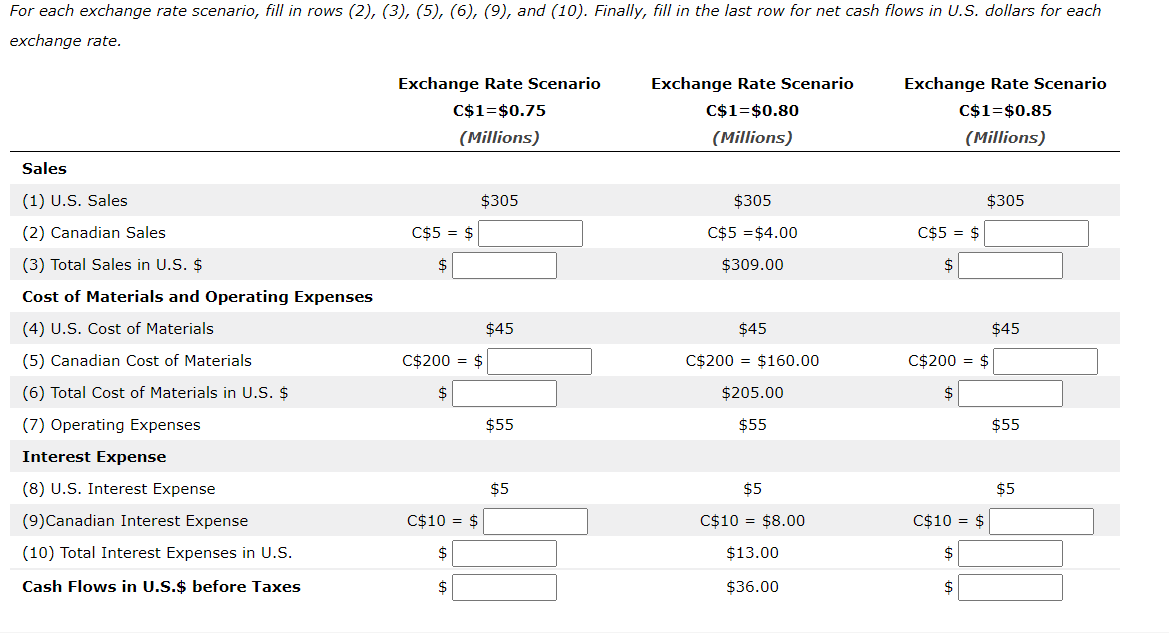Click the Total Cost of Materials field under $0.75
Viewport: 1169px width, 633px height.
(505, 392)
